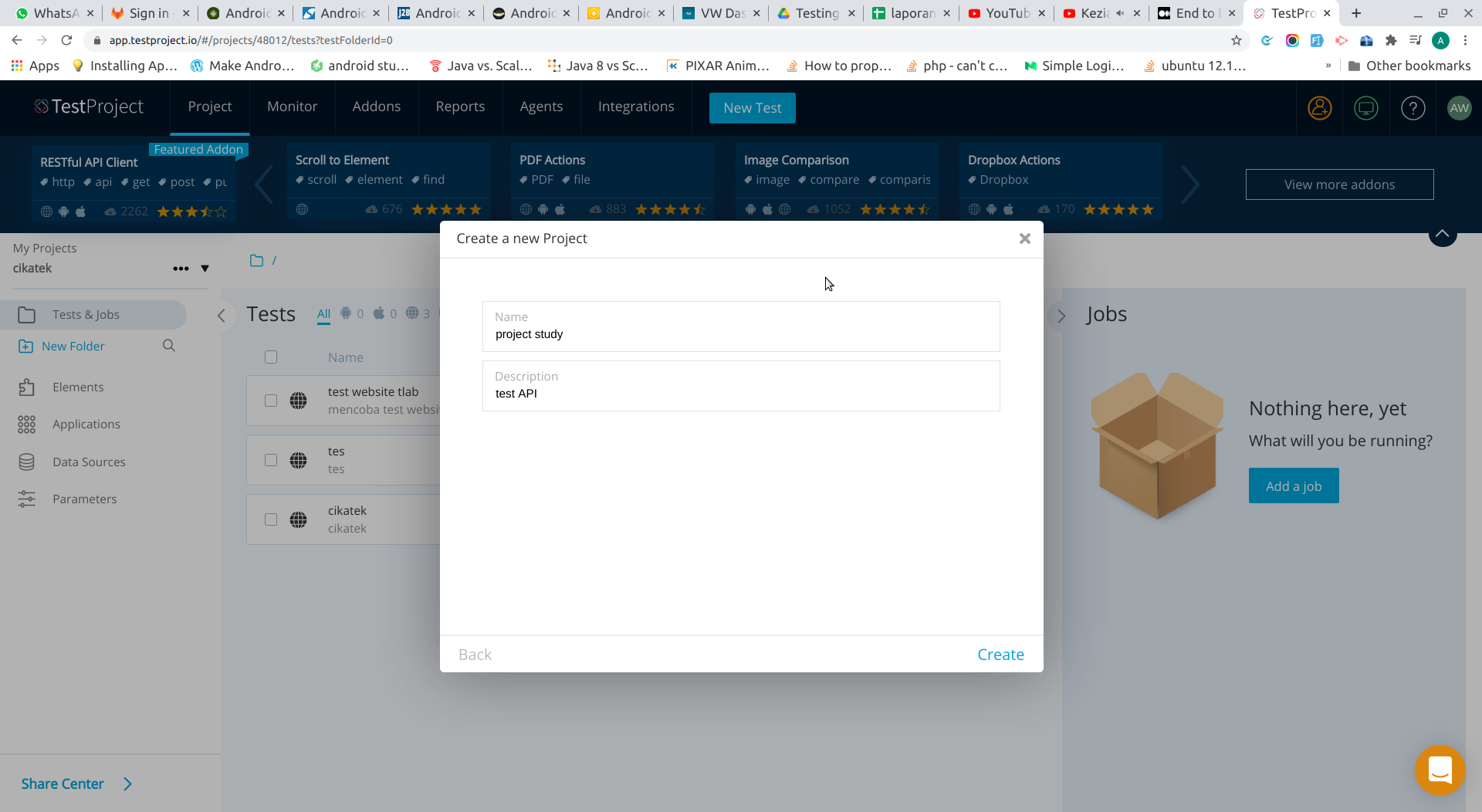The image size is (1482, 812).
Task: Switch to the Reports tab
Action: click(460, 107)
